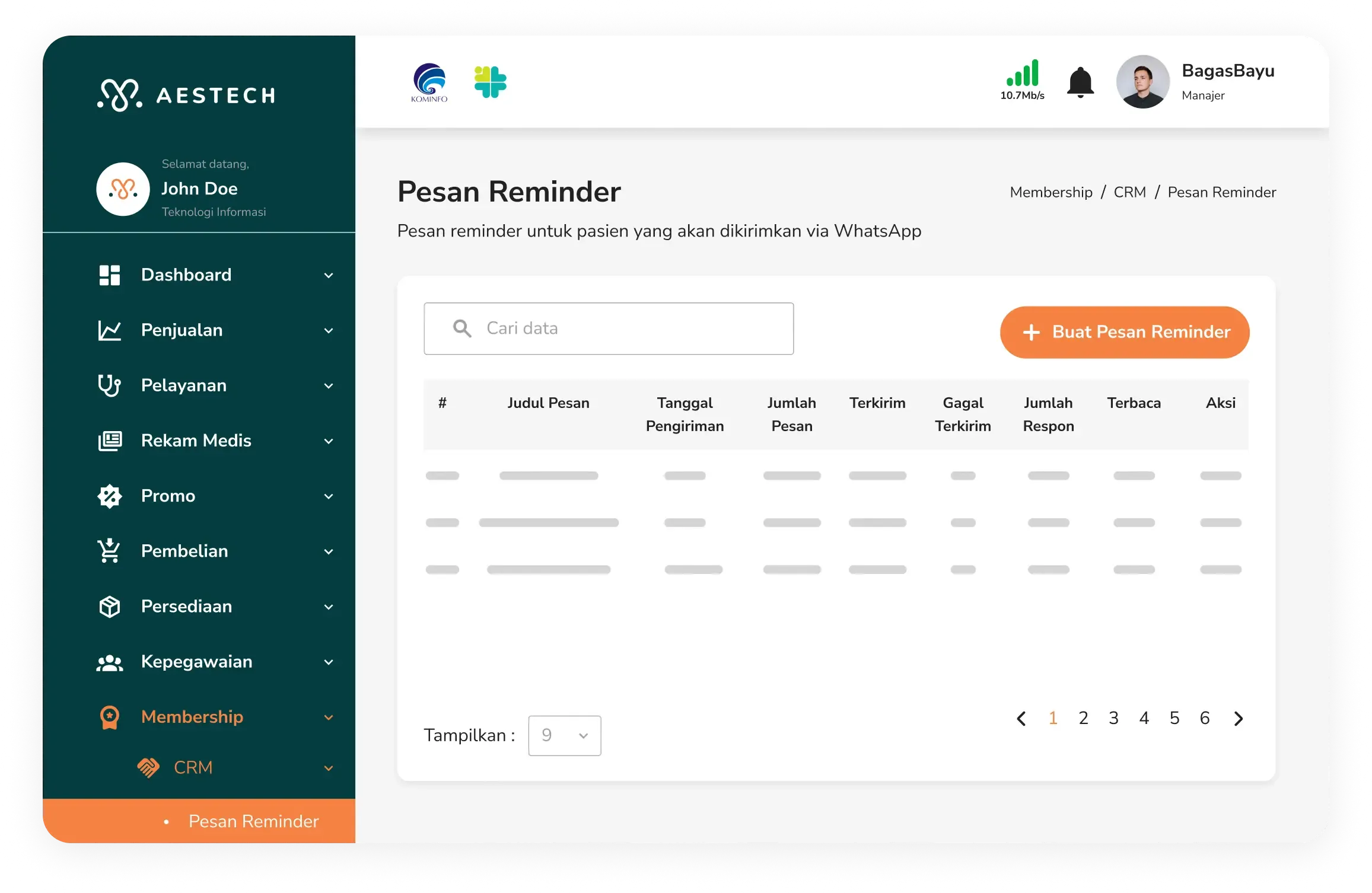Click the Membership breadcrumb link

pos(1051,192)
